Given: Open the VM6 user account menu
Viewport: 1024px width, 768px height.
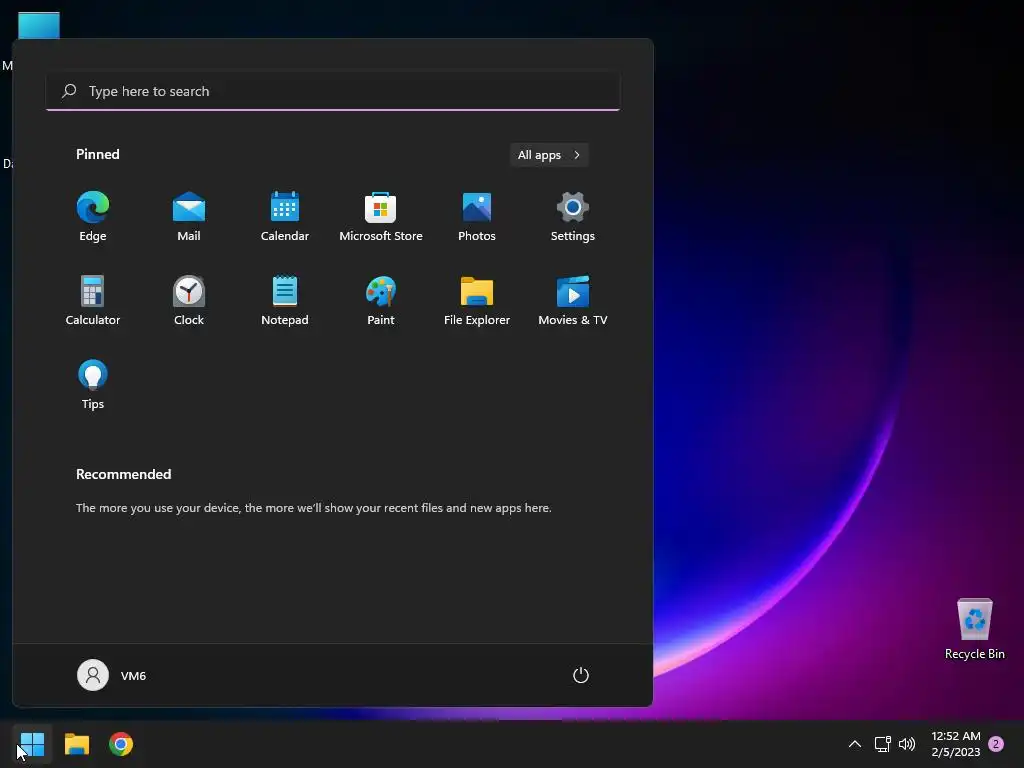Looking at the screenshot, I should click(x=112, y=675).
